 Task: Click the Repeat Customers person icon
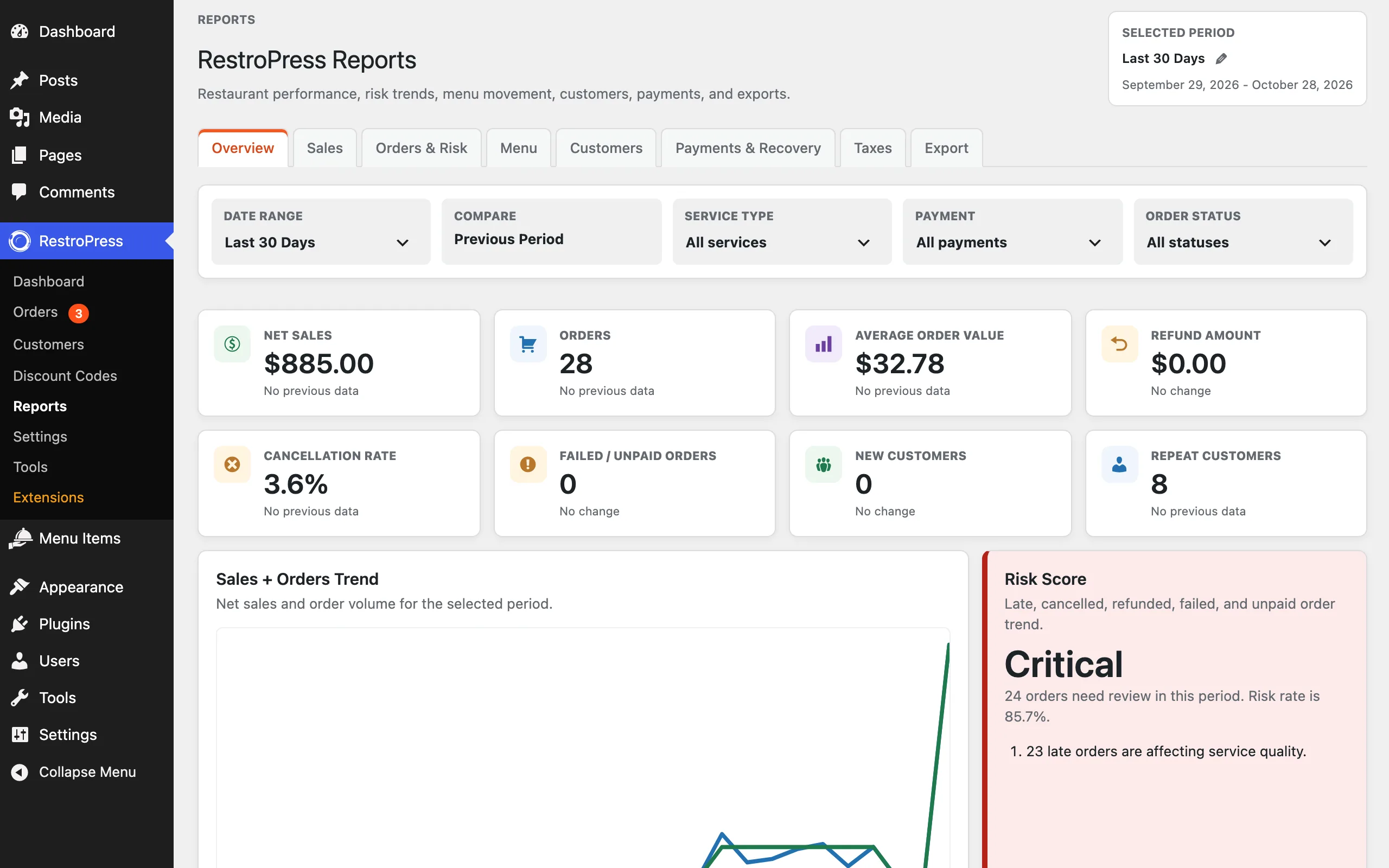point(1119,464)
